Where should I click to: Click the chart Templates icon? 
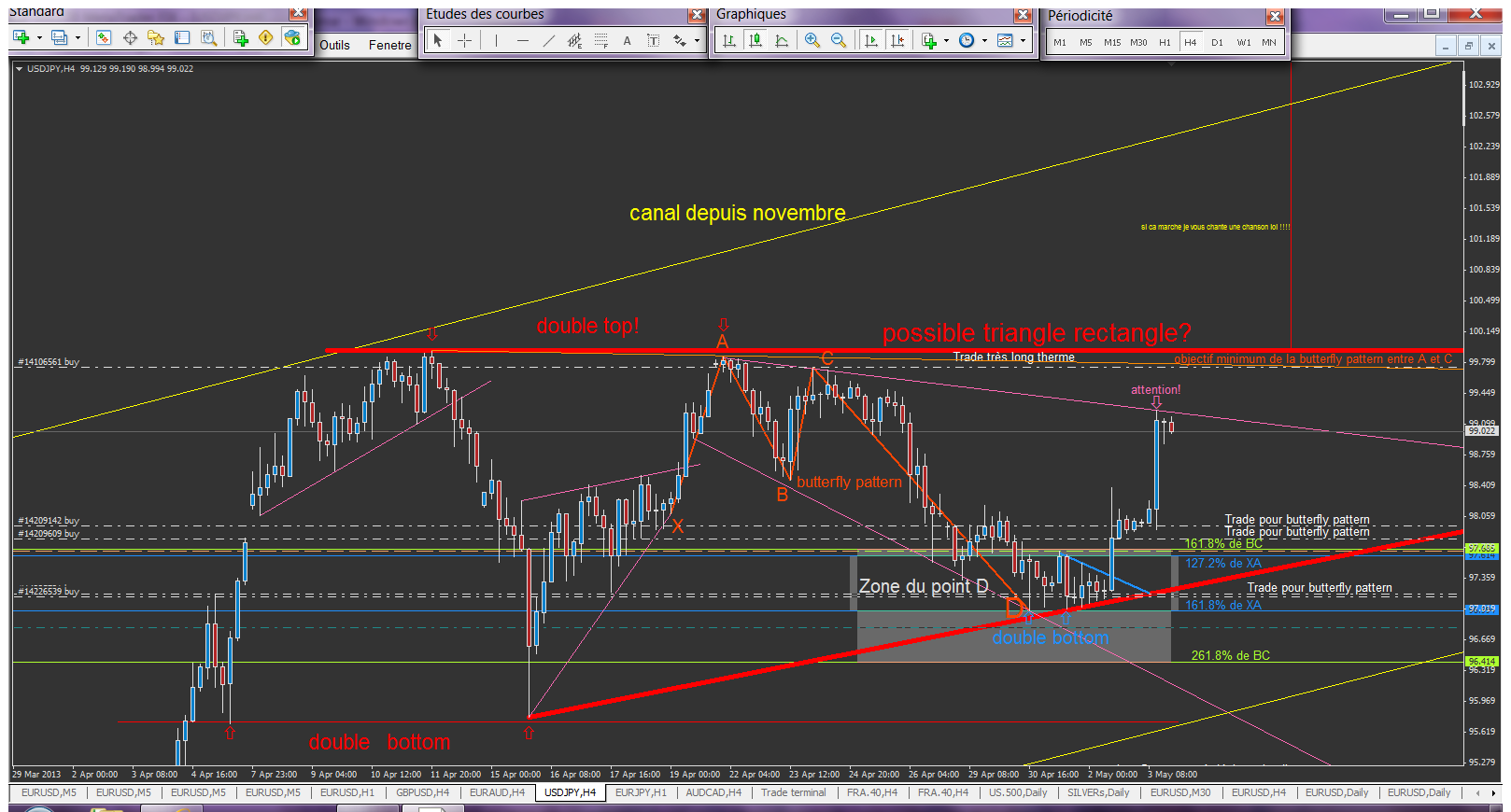(1005, 40)
